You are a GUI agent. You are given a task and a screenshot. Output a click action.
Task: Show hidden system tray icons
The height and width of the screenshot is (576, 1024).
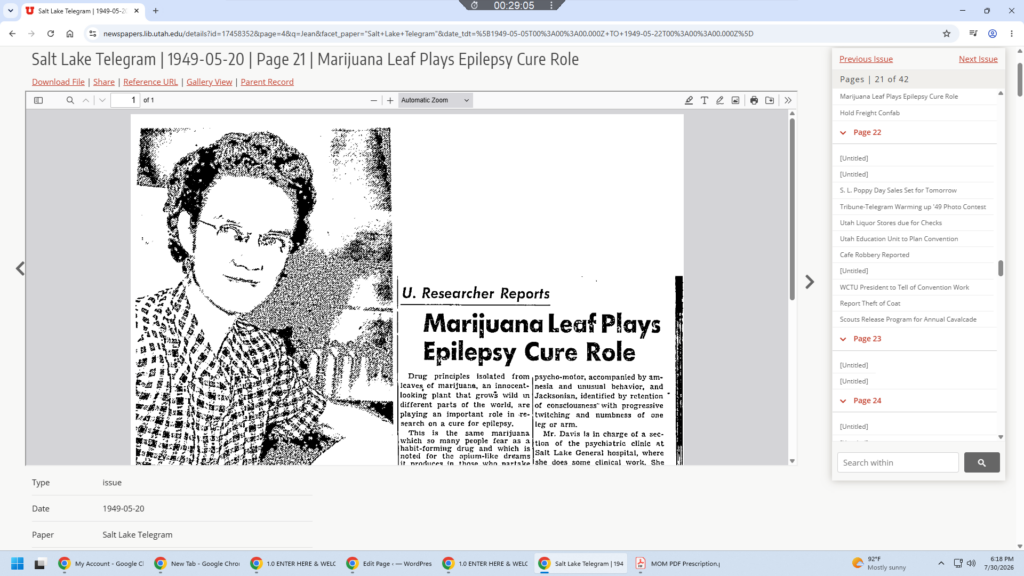941,563
